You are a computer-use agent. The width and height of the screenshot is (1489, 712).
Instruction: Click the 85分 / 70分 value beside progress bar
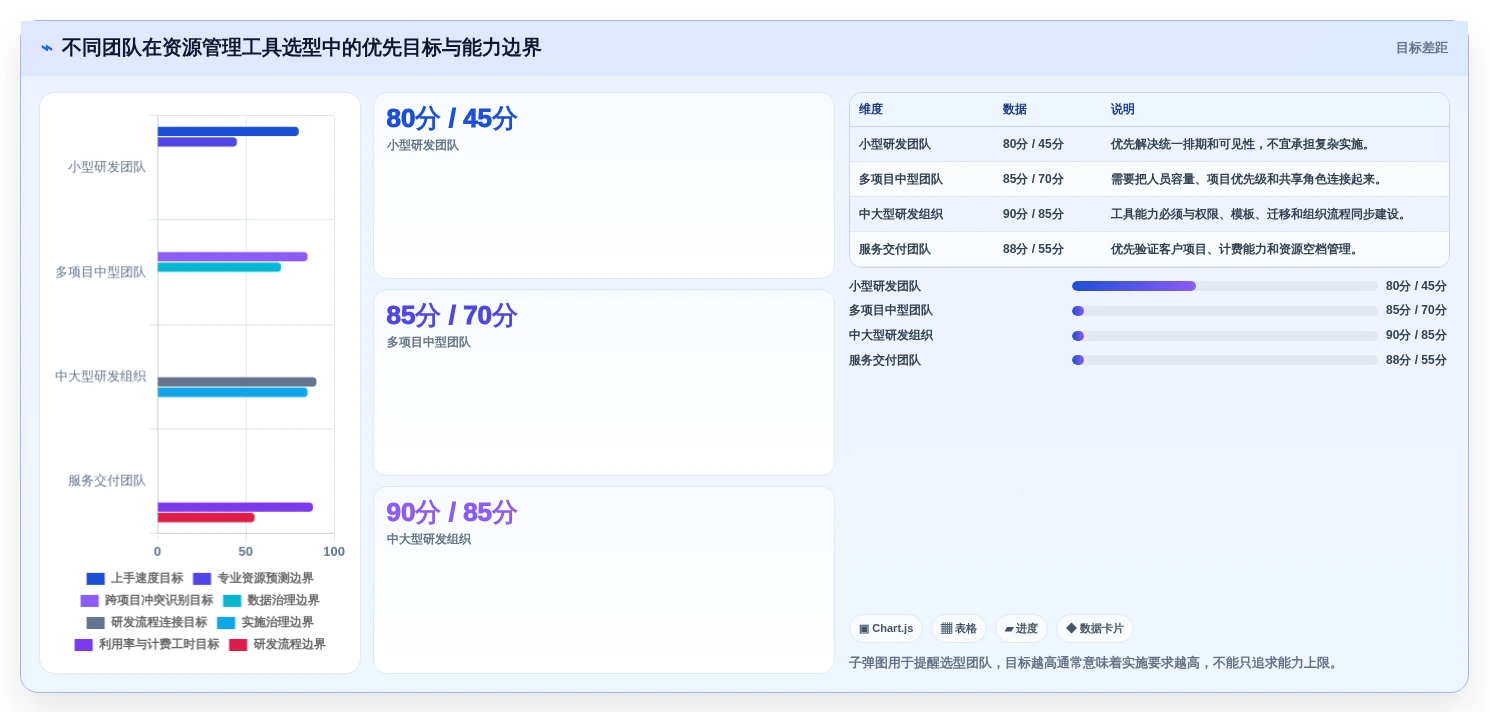point(1416,311)
